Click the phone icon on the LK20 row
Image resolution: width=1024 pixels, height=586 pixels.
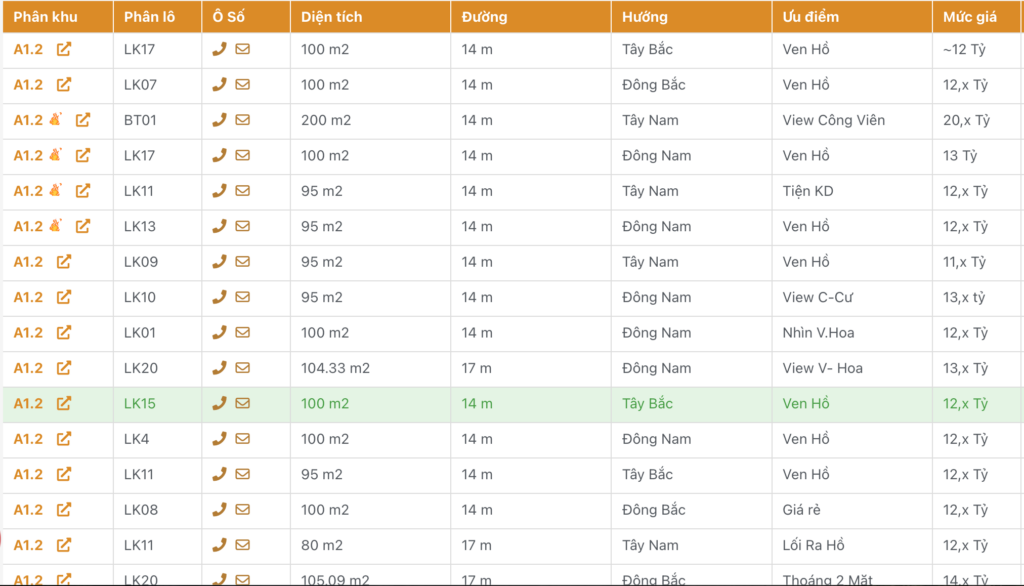pos(220,368)
